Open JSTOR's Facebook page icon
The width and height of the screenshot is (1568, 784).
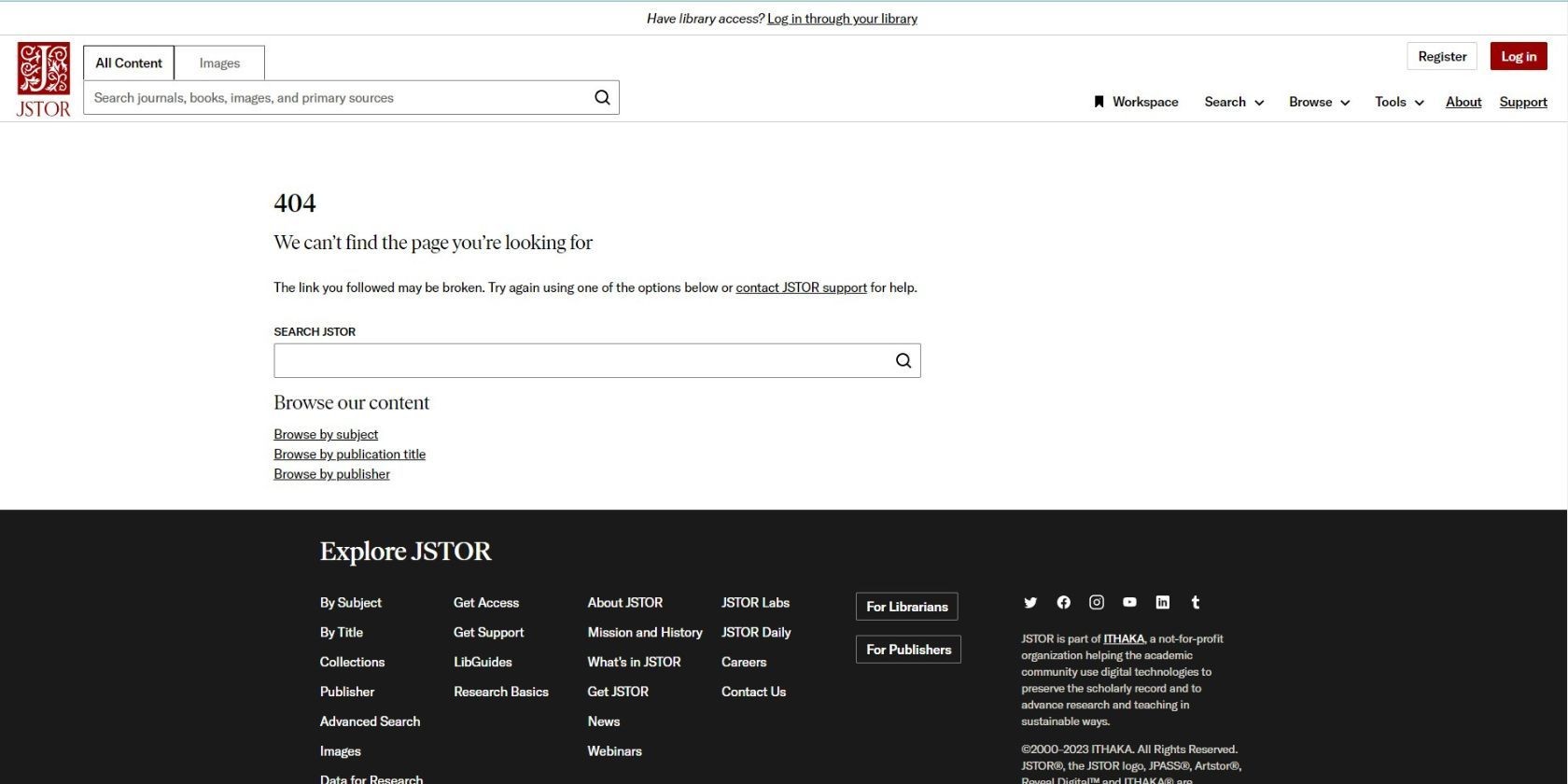1063,602
